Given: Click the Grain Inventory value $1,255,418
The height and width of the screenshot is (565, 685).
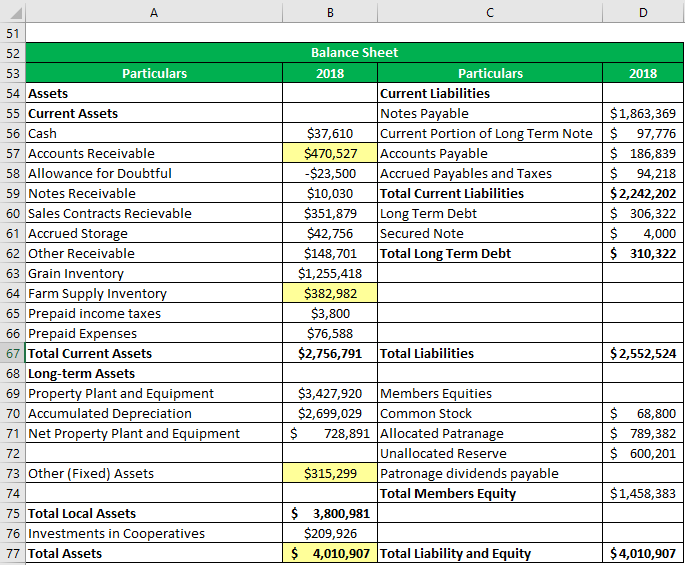Looking at the screenshot, I should [x=330, y=273].
